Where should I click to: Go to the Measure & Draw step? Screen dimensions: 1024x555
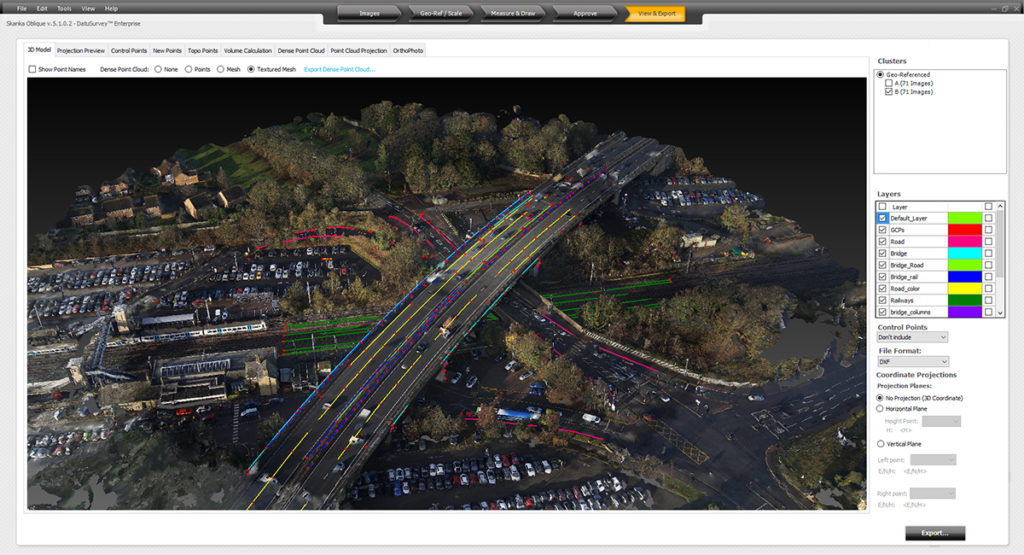tap(513, 13)
